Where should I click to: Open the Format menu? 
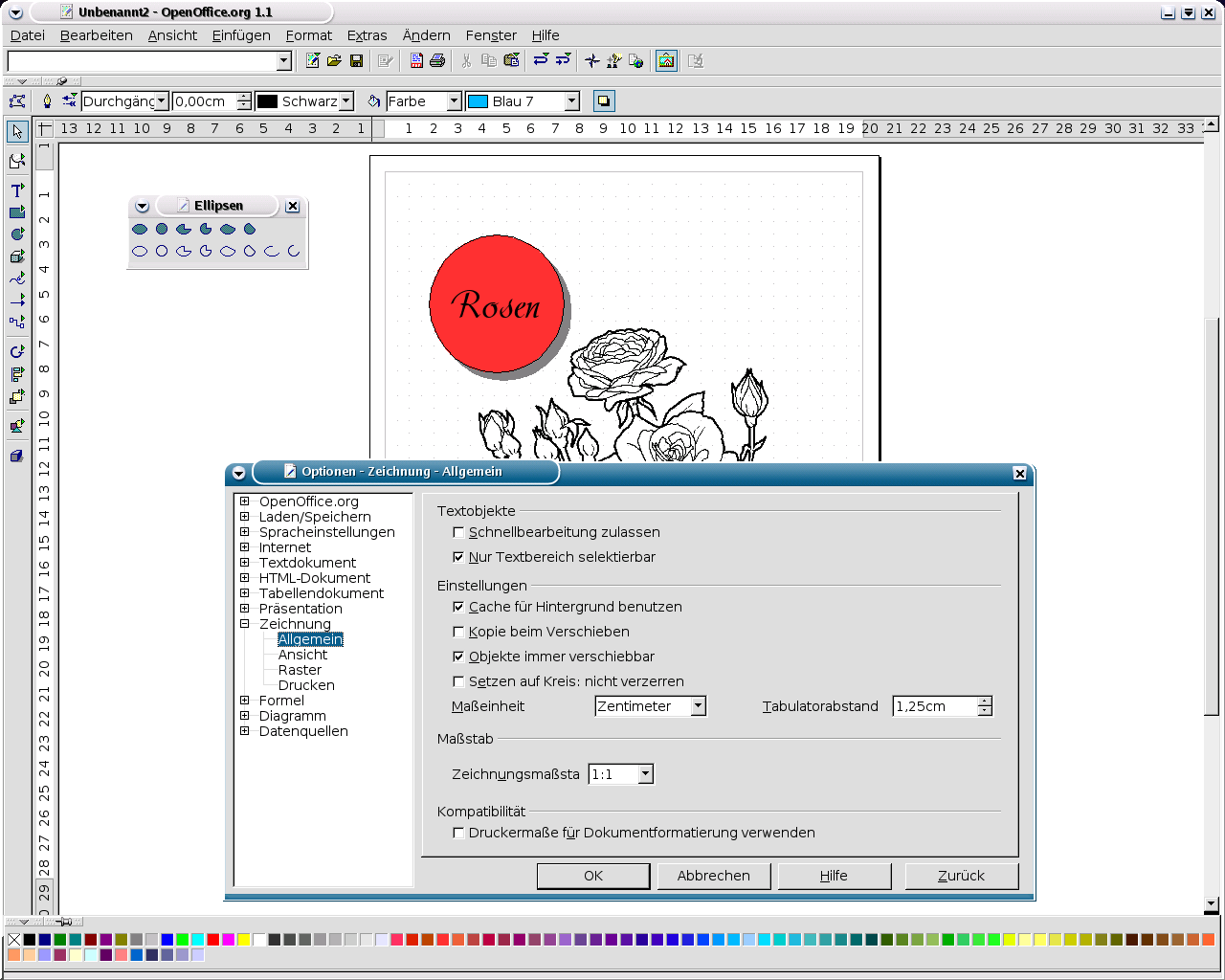pyautogui.click(x=308, y=35)
